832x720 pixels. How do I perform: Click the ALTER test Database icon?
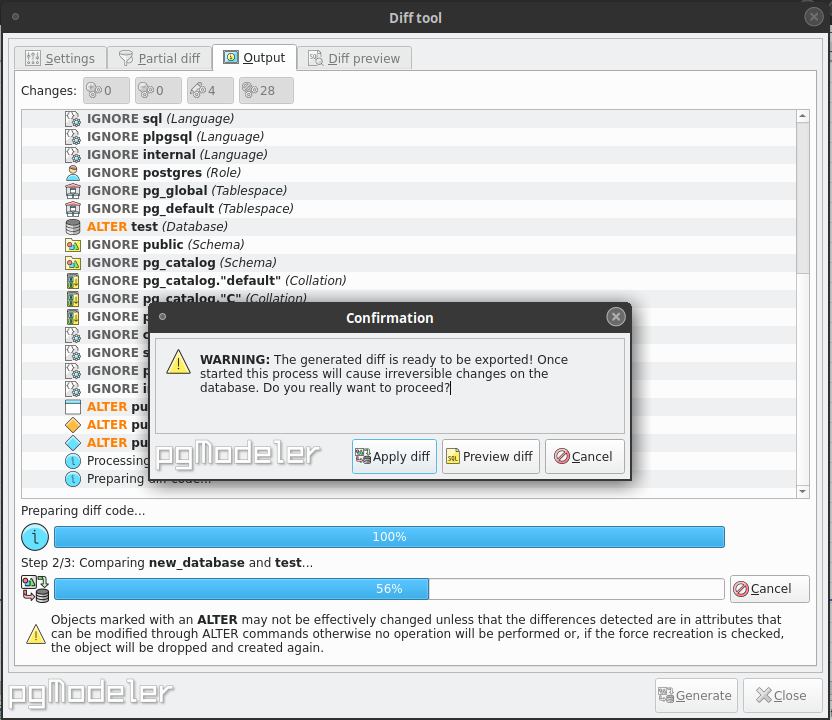point(72,226)
